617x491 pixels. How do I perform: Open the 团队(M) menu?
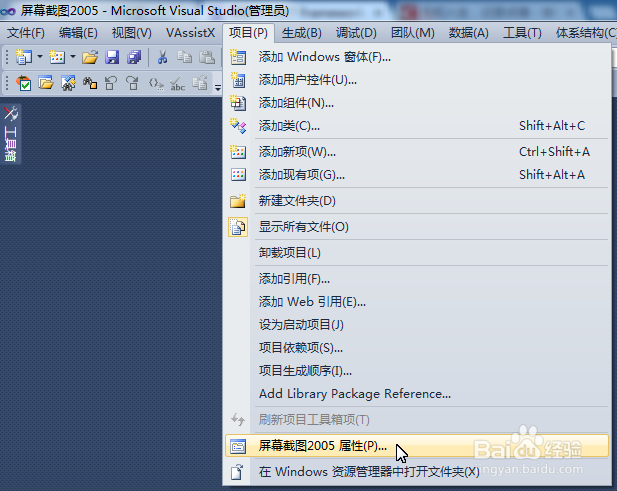click(412, 33)
